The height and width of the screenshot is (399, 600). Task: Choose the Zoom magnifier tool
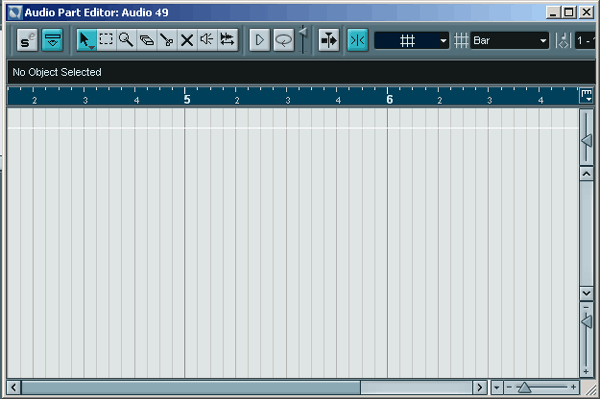pyautogui.click(x=126, y=40)
